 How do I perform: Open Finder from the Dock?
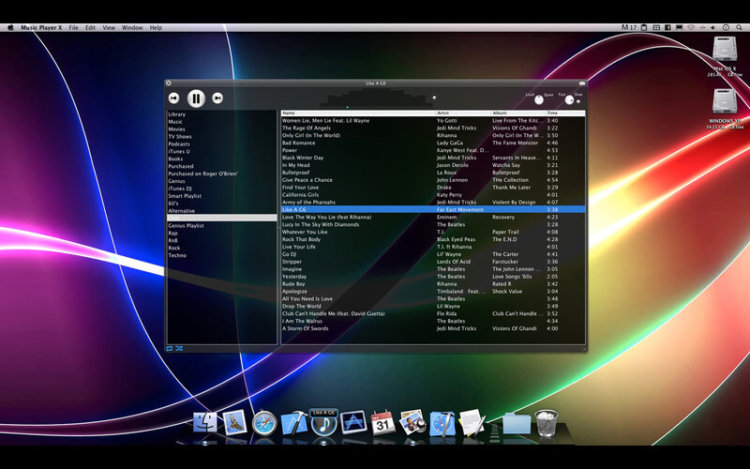205,422
